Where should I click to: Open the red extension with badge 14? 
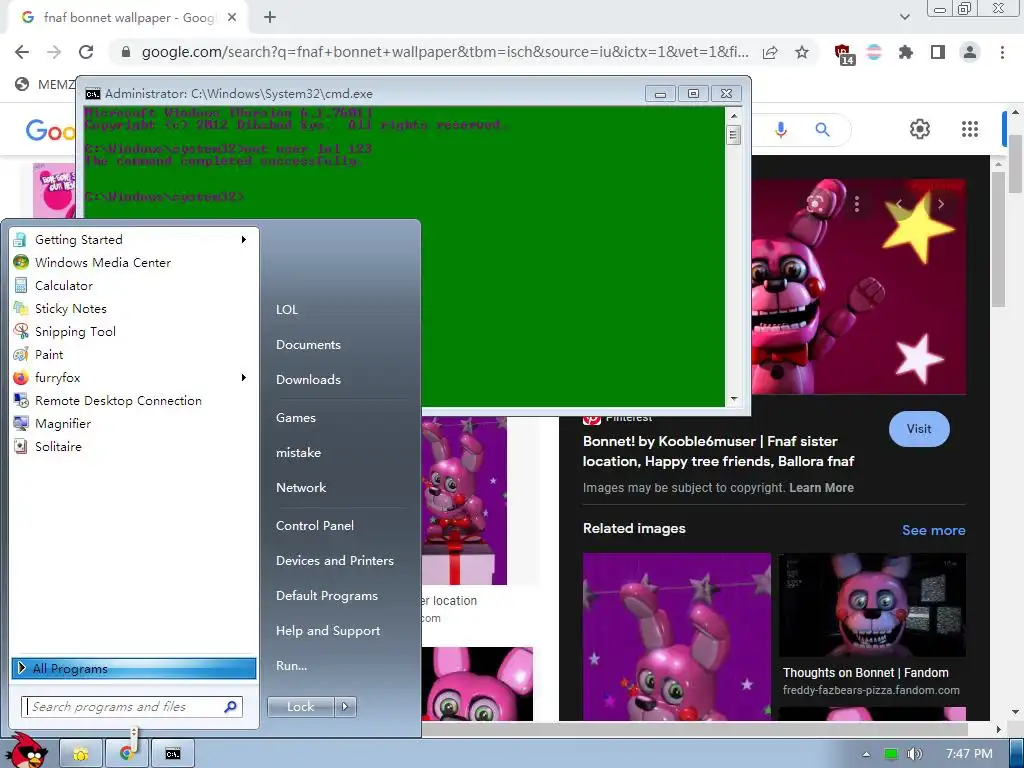pyautogui.click(x=844, y=54)
